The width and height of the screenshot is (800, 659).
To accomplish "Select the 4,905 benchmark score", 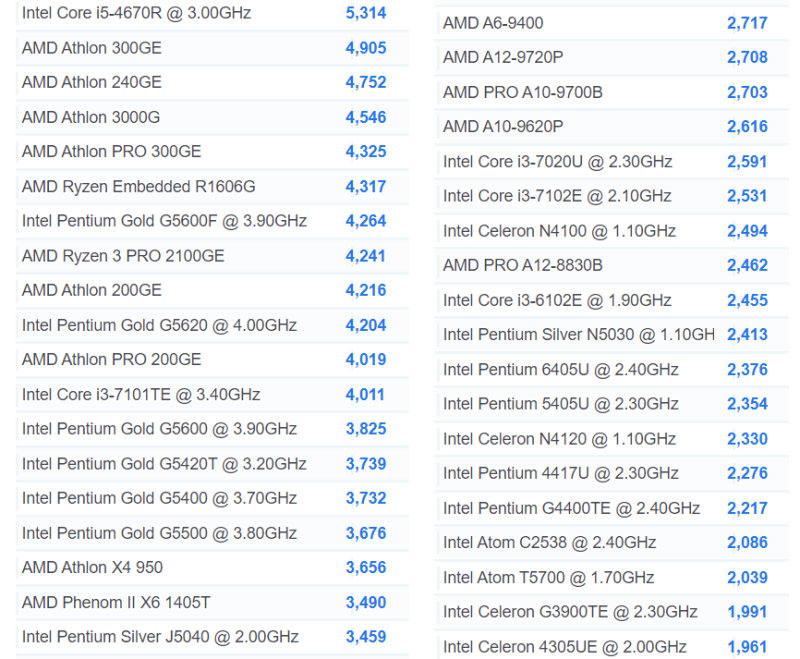I will 366,48.
